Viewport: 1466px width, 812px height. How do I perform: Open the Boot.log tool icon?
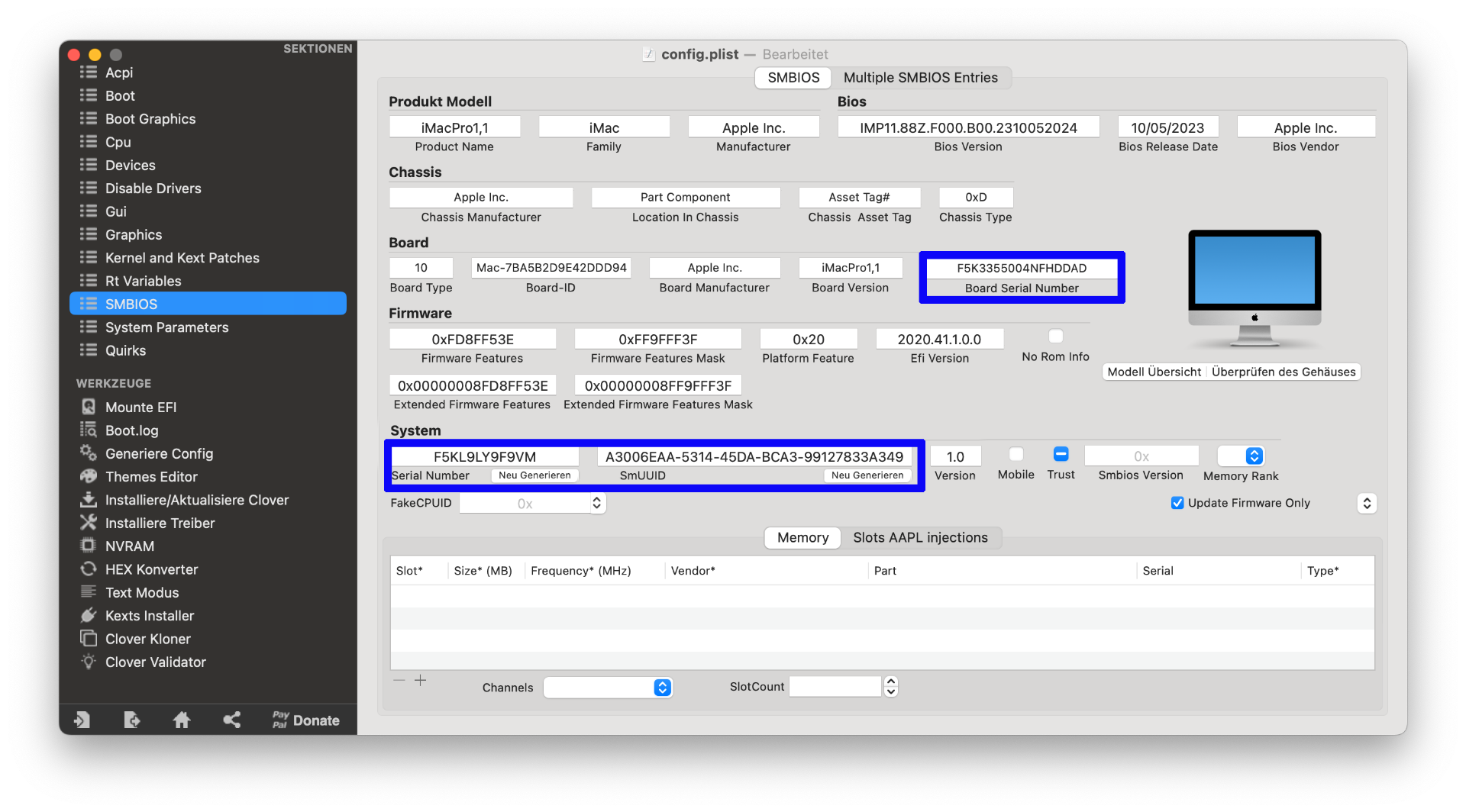point(89,430)
